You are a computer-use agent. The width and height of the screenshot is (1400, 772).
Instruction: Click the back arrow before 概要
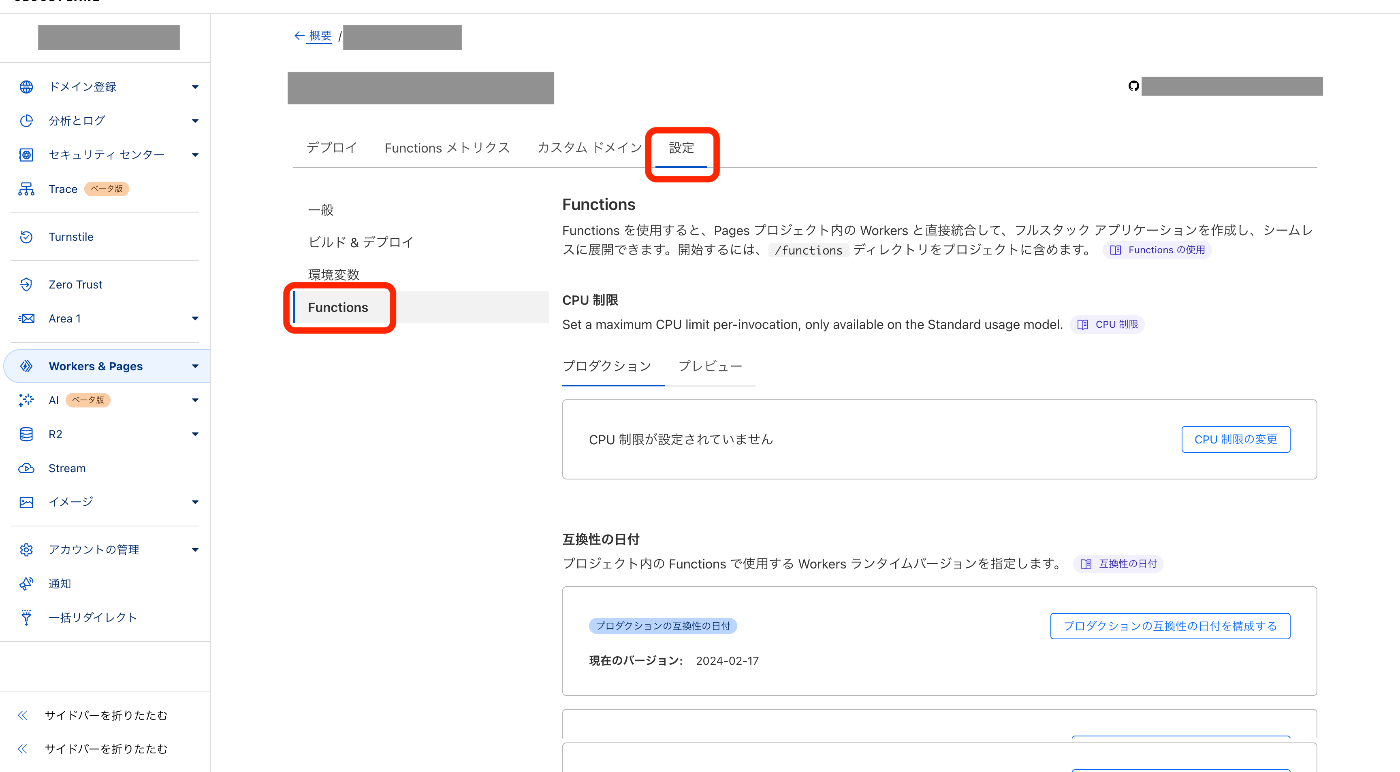click(299, 36)
